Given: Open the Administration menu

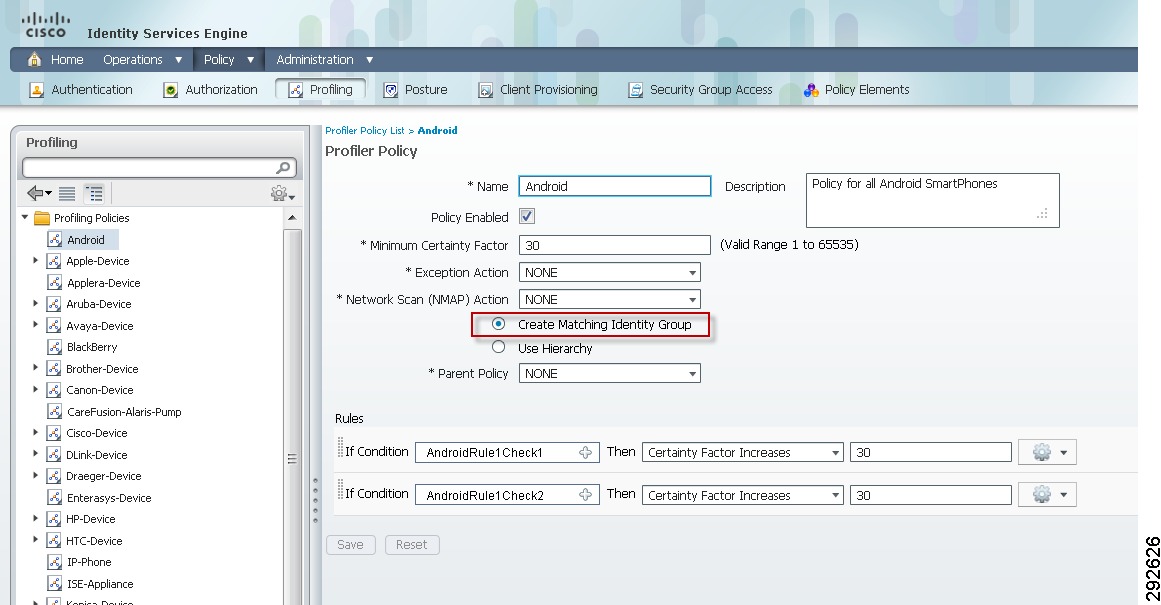Looking at the screenshot, I should click(324, 59).
